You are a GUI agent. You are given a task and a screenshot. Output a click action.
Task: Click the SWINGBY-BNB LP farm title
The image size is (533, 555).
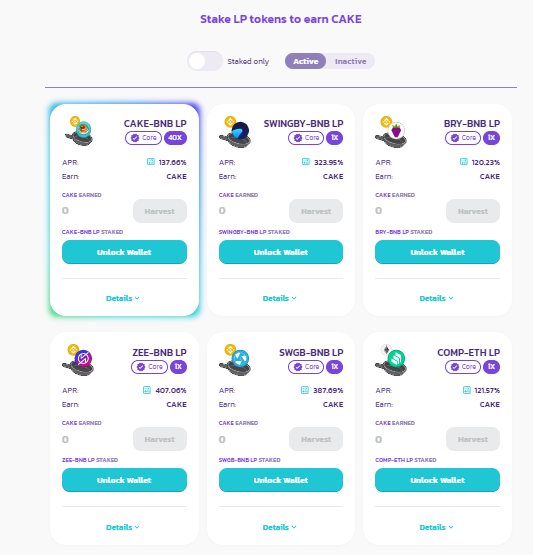[x=303, y=124]
